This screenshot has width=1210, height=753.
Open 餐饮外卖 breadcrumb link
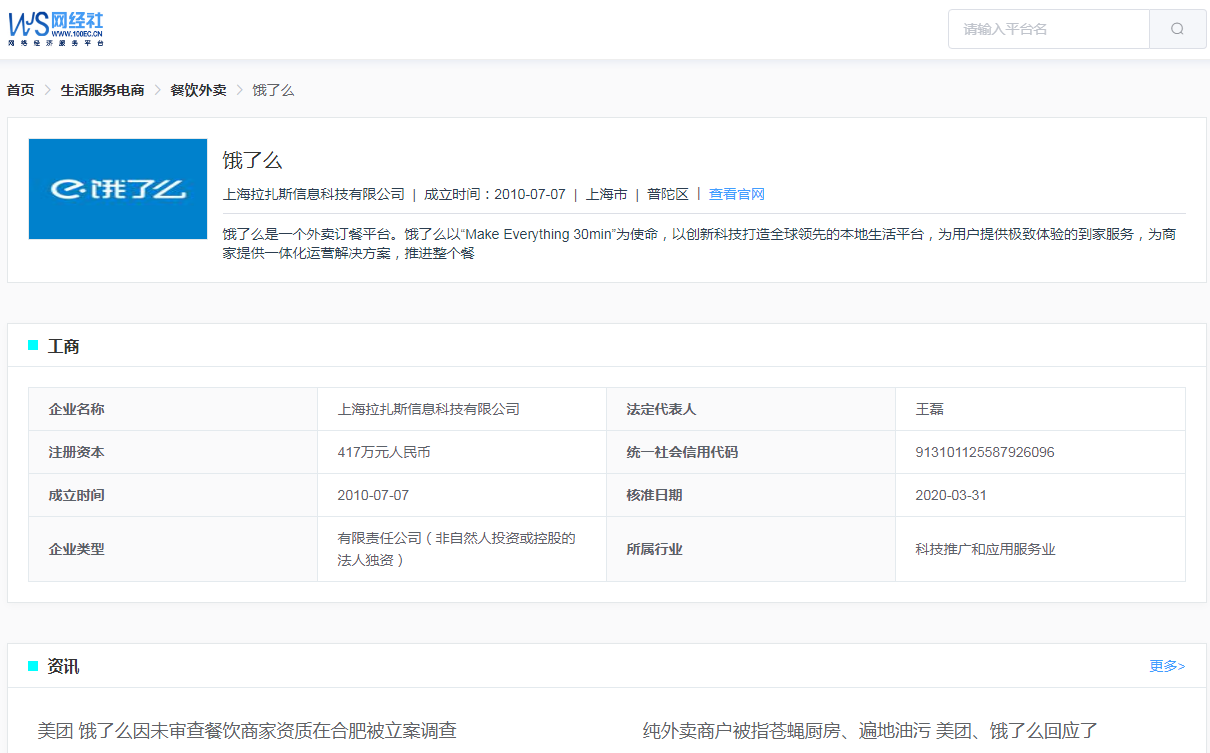point(198,90)
